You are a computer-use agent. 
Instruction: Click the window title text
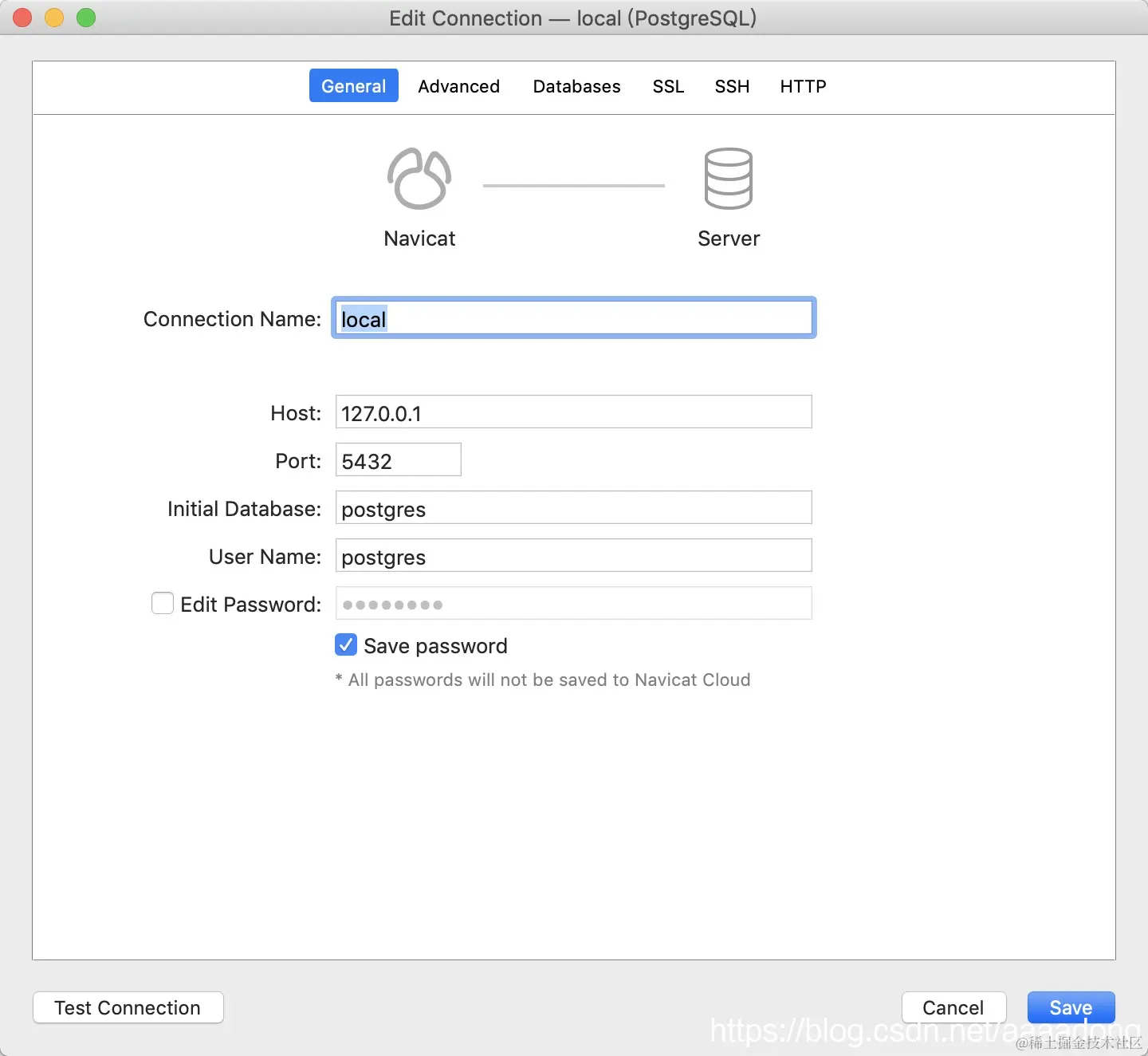coord(573,18)
